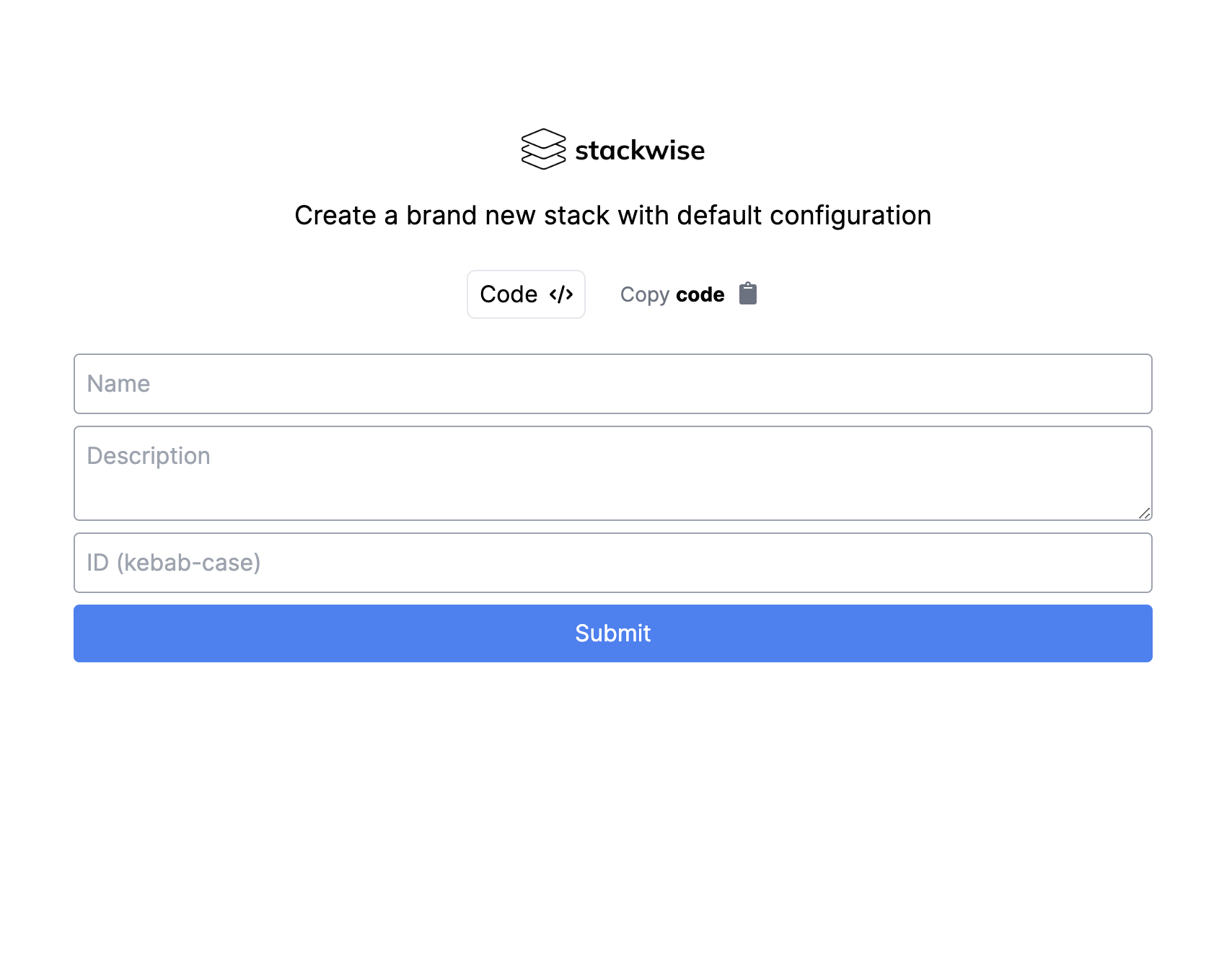Click the 'Code' label inside the button
1232x961 pixels.
pyautogui.click(x=509, y=294)
